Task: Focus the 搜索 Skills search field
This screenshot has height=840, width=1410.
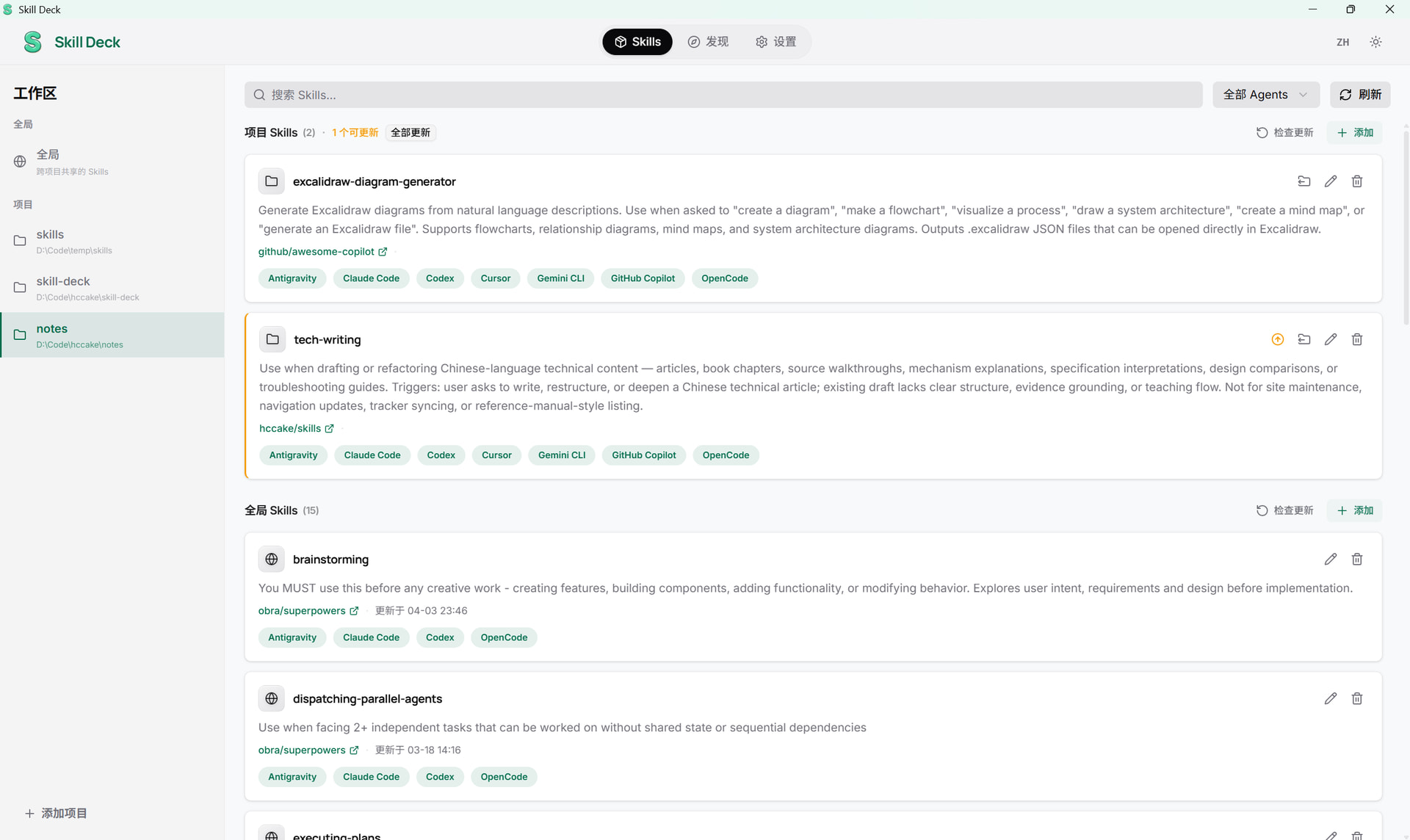Action: [723, 95]
